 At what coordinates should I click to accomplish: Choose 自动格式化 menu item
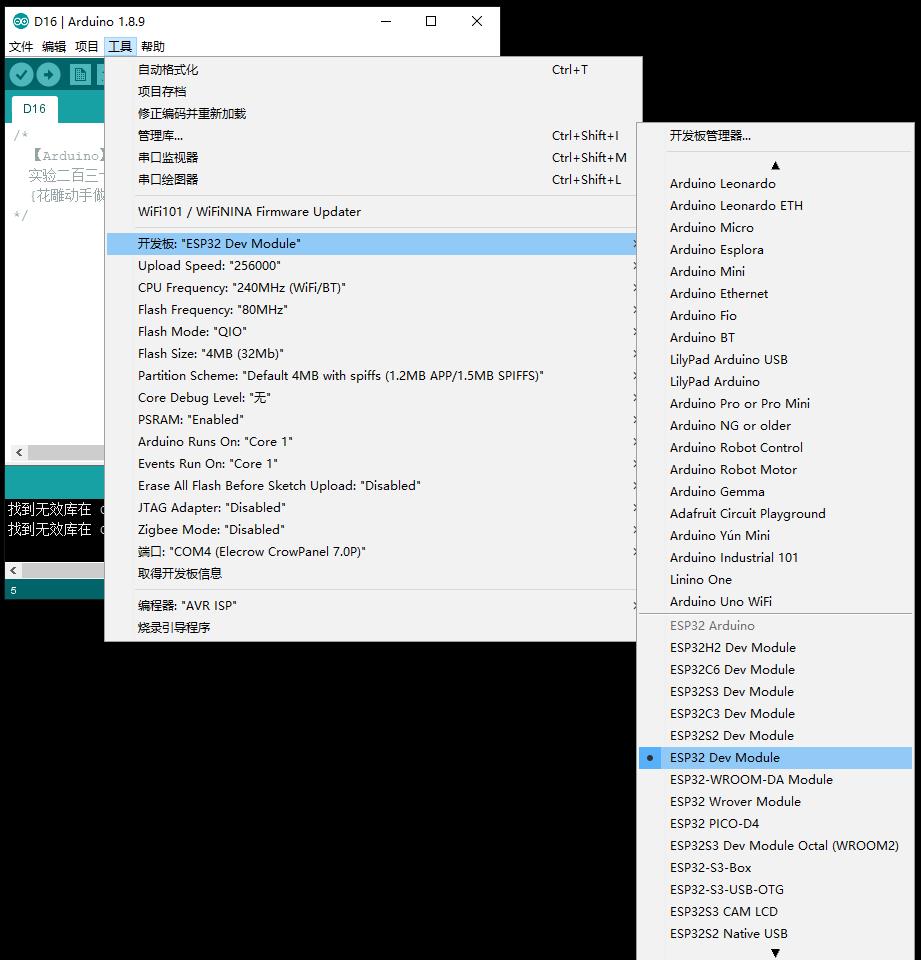pos(374,70)
